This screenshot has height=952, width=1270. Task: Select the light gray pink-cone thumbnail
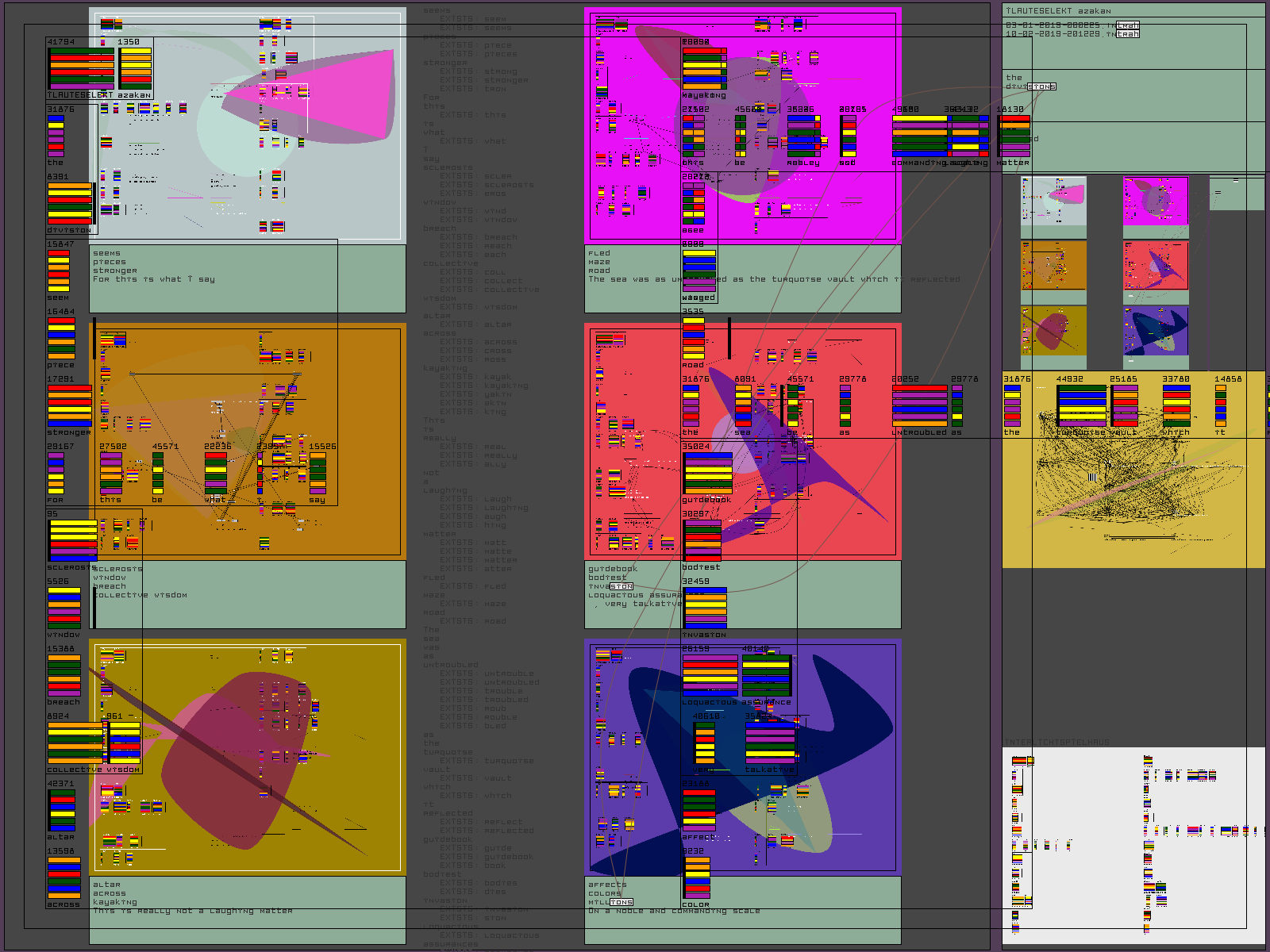pos(1053,201)
